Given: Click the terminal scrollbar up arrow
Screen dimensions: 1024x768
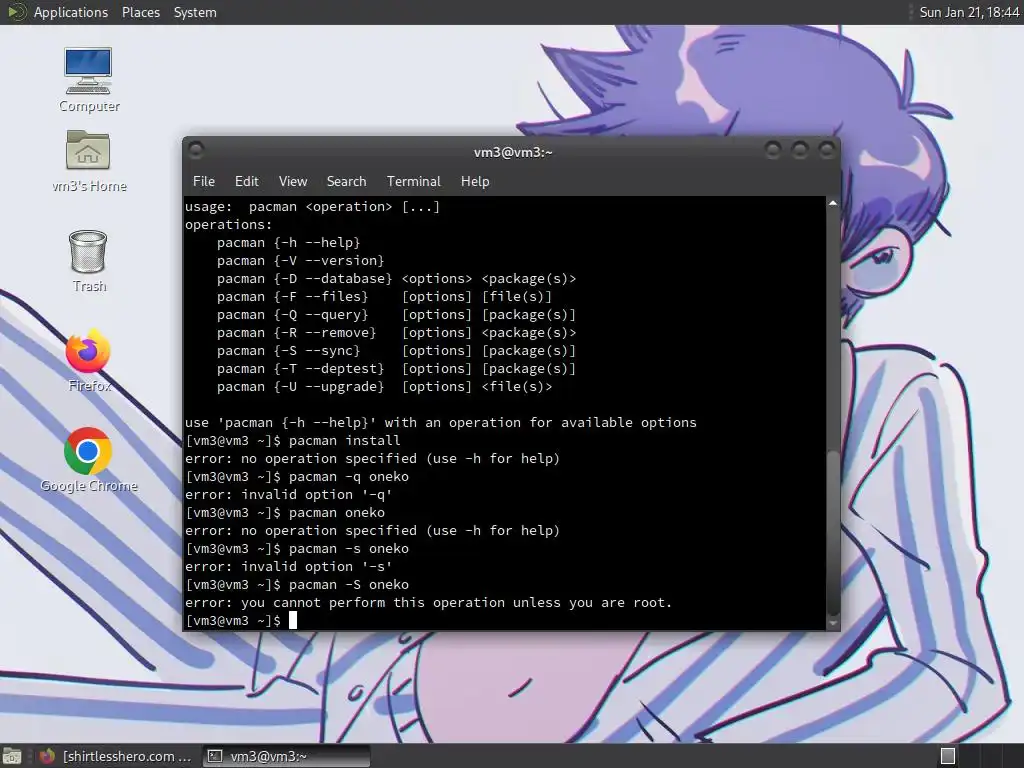Looking at the screenshot, I should click(833, 204).
